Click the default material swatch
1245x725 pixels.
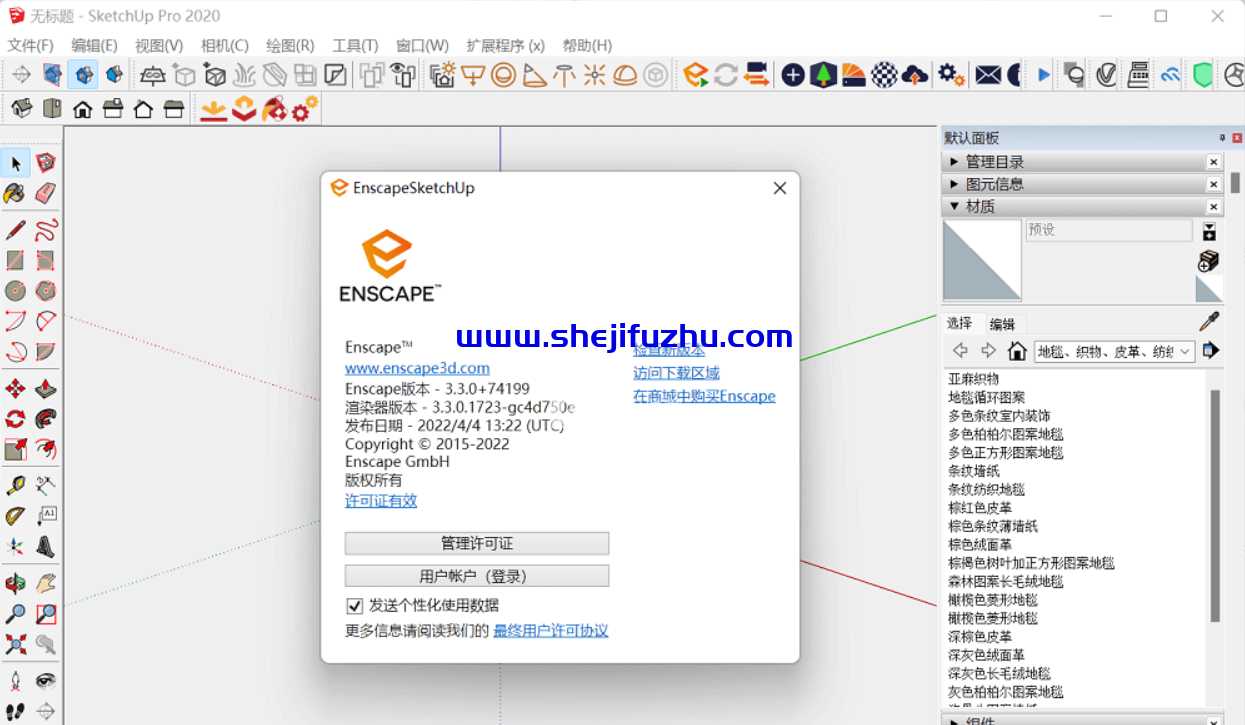[1209, 288]
